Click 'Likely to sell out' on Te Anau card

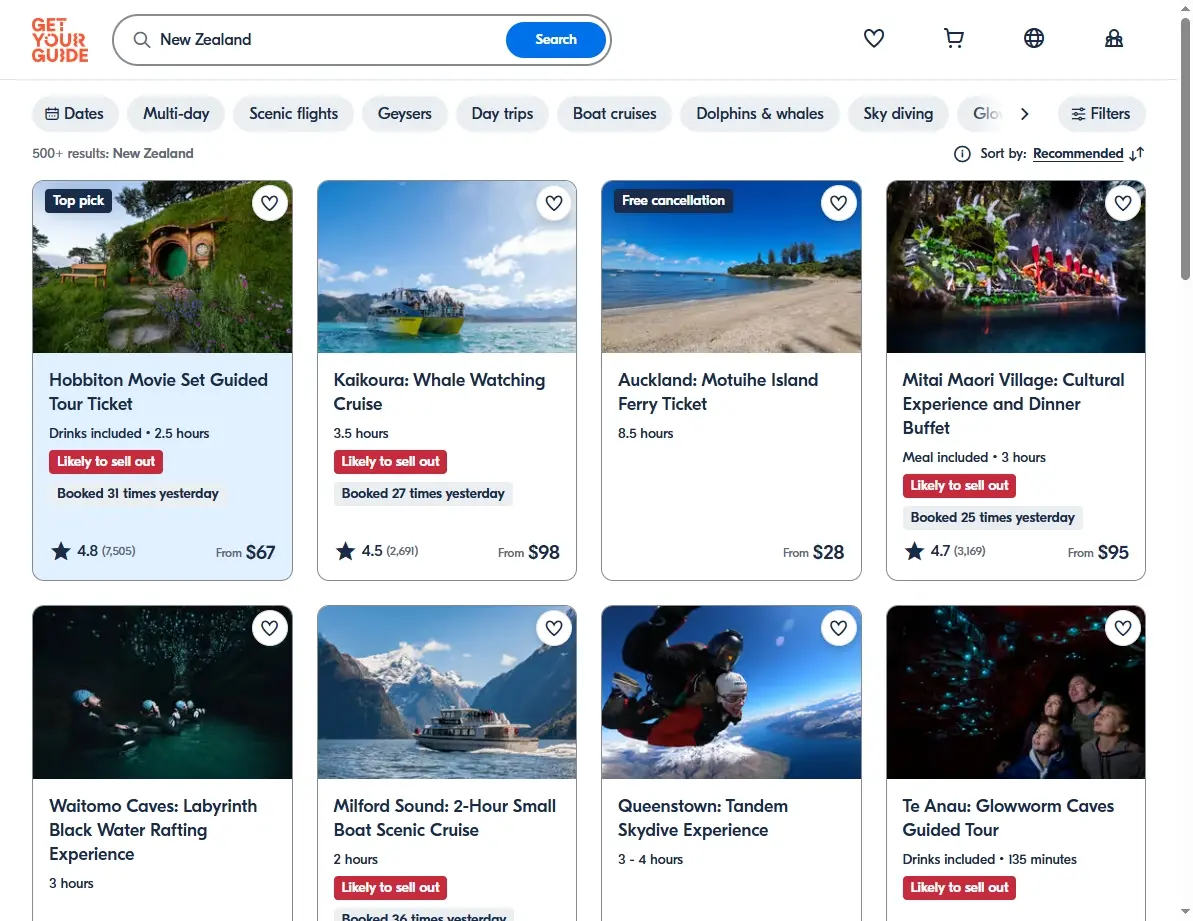coord(959,888)
